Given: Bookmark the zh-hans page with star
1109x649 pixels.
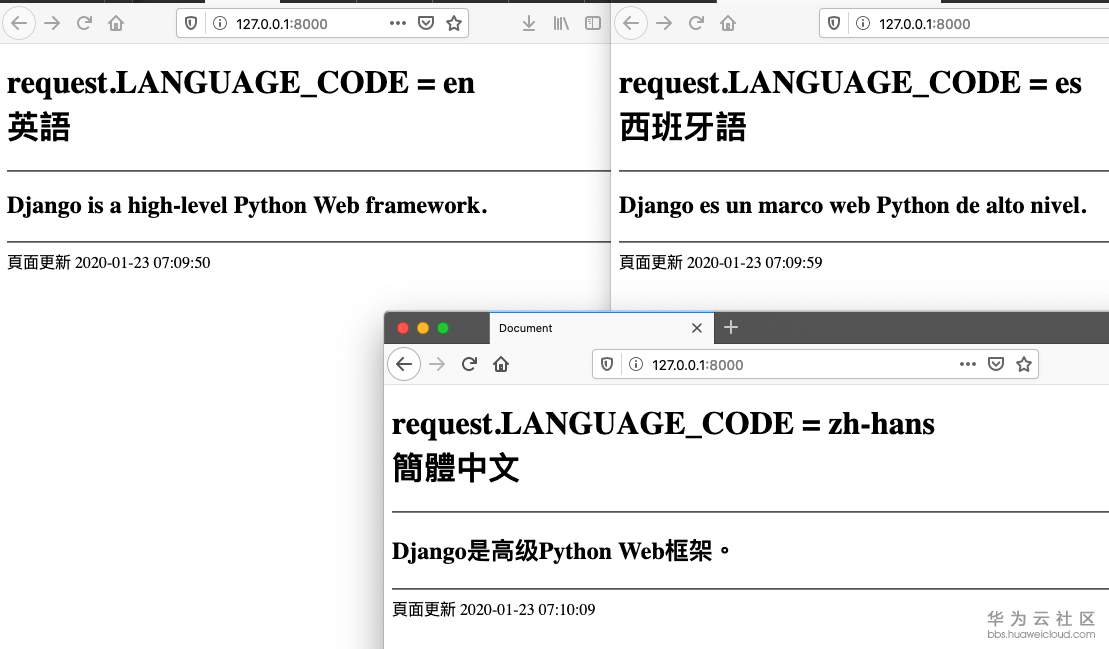Looking at the screenshot, I should pyautogui.click(x=1023, y=364).
